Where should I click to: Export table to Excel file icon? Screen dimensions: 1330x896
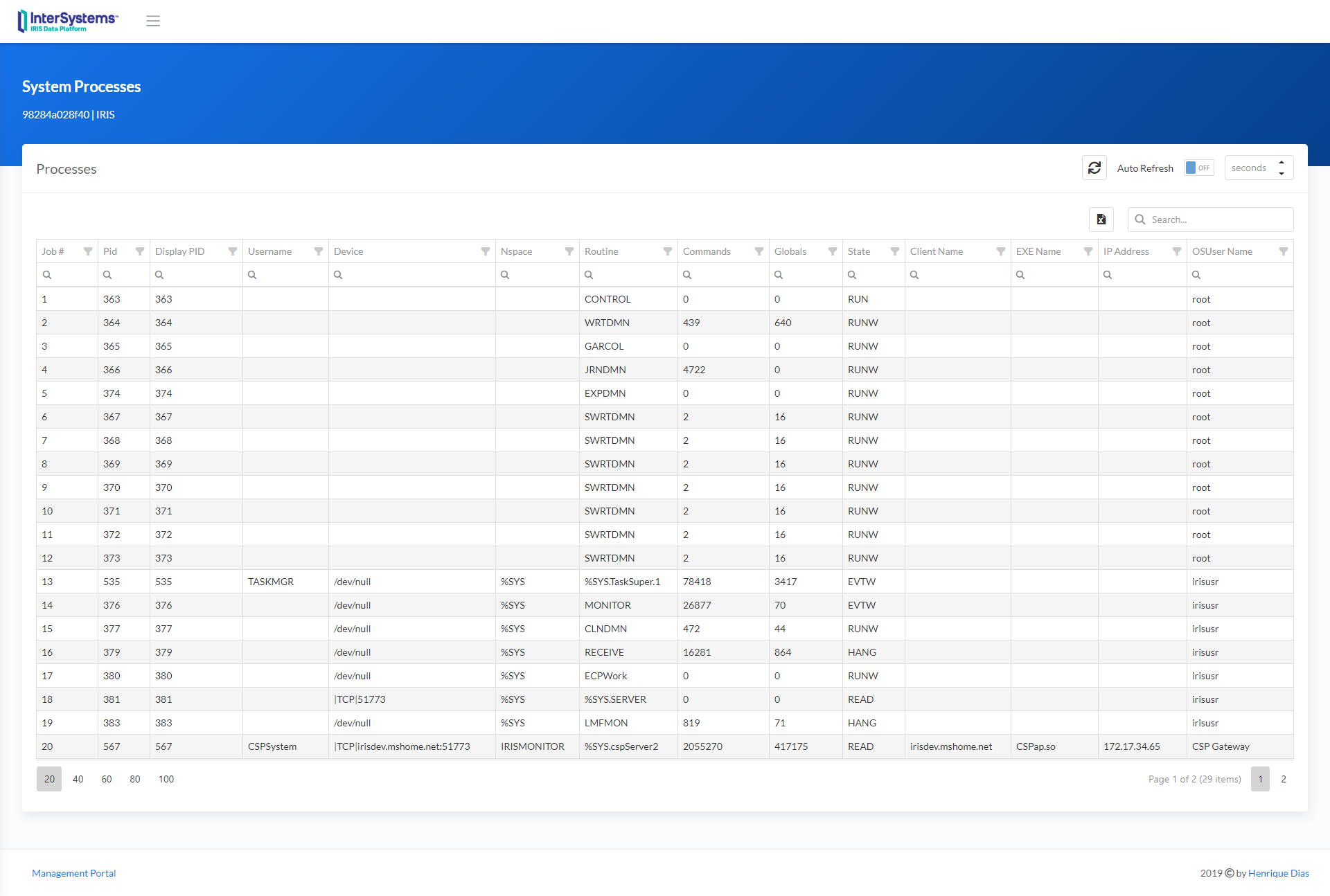[1101, 219]
